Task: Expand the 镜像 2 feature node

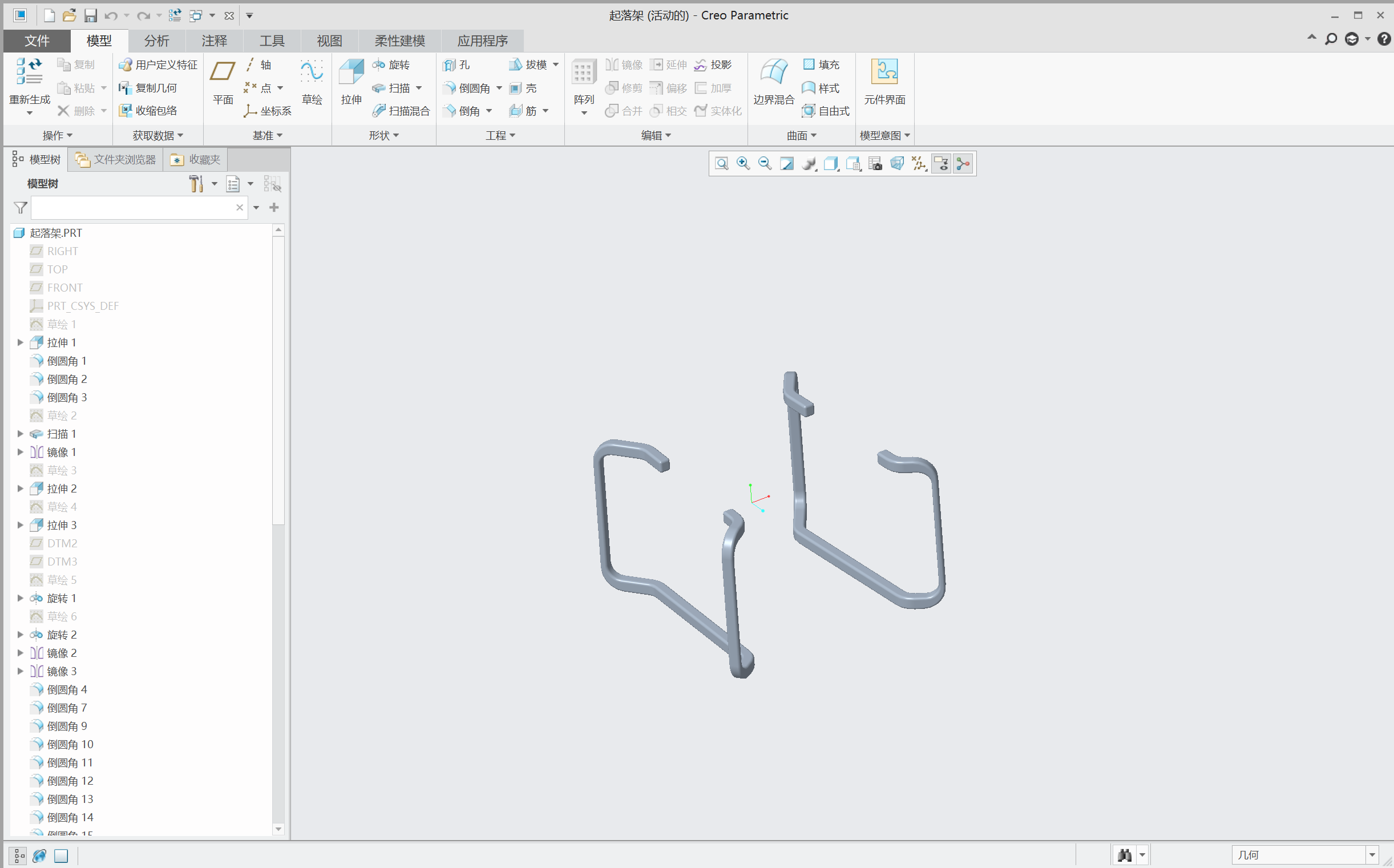Action: pos(20,653)
